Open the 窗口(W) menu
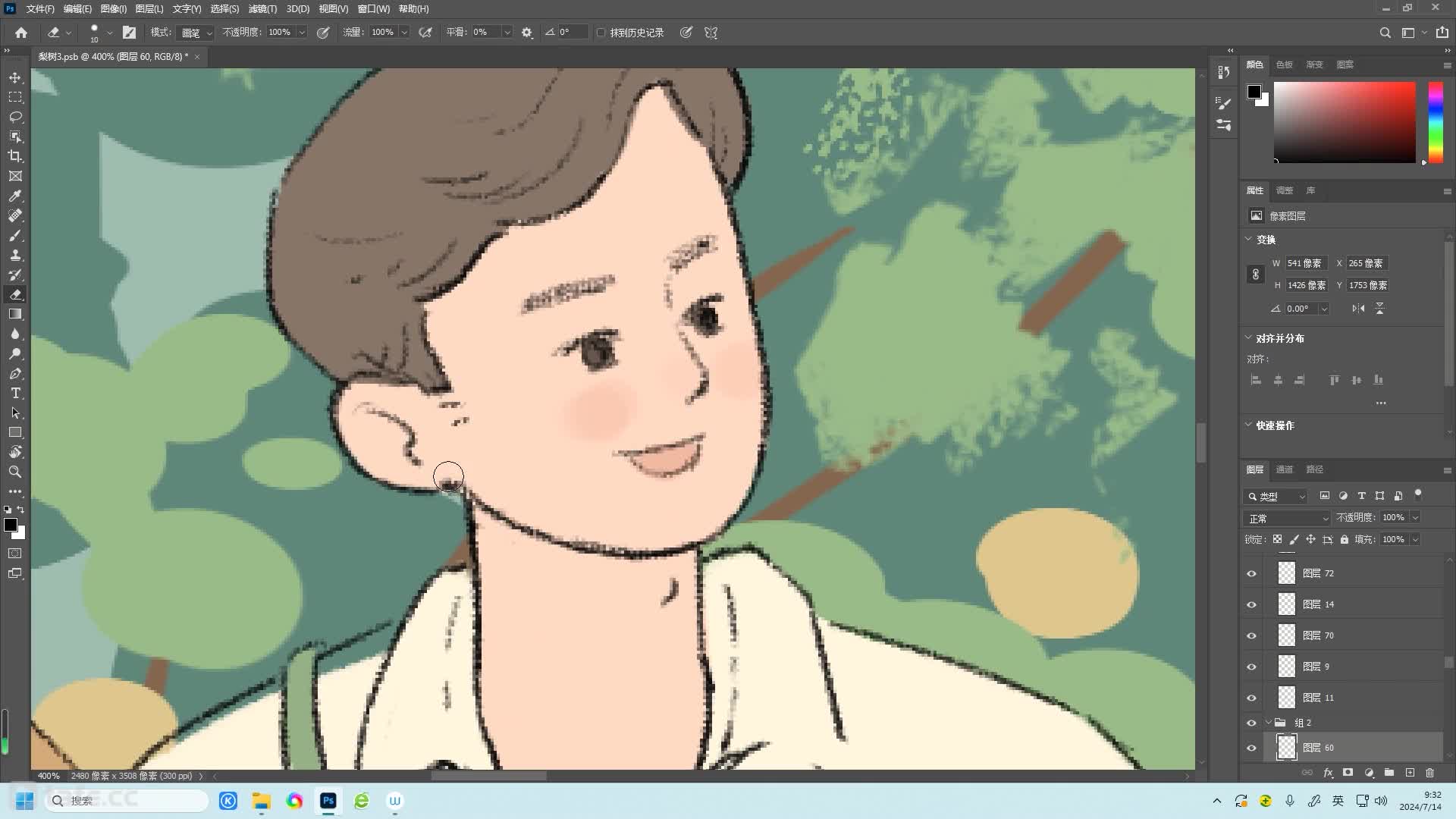1456x819 pixels. (373, 8)
